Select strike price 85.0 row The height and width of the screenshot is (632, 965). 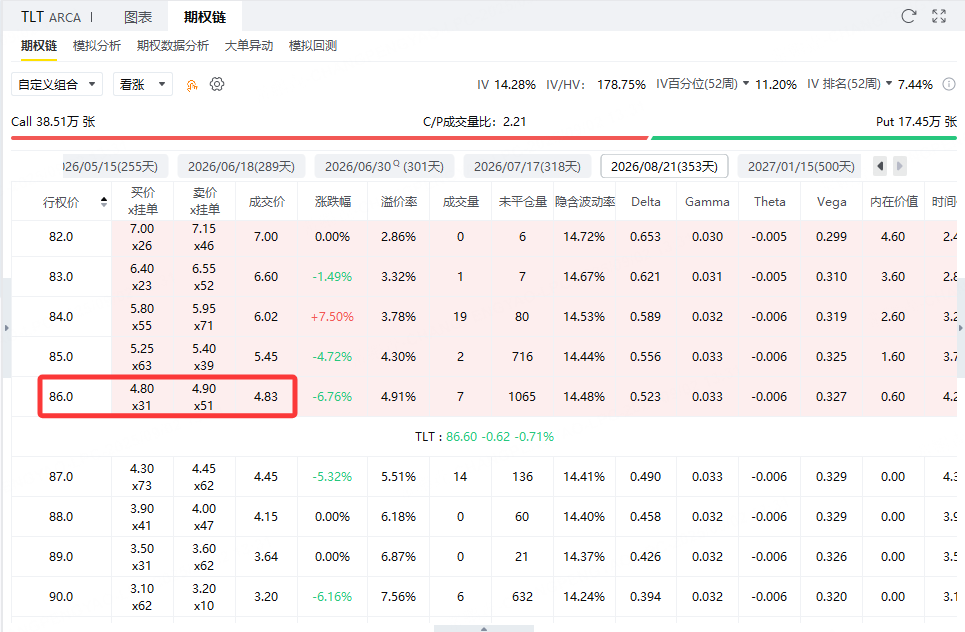point(484,357)
